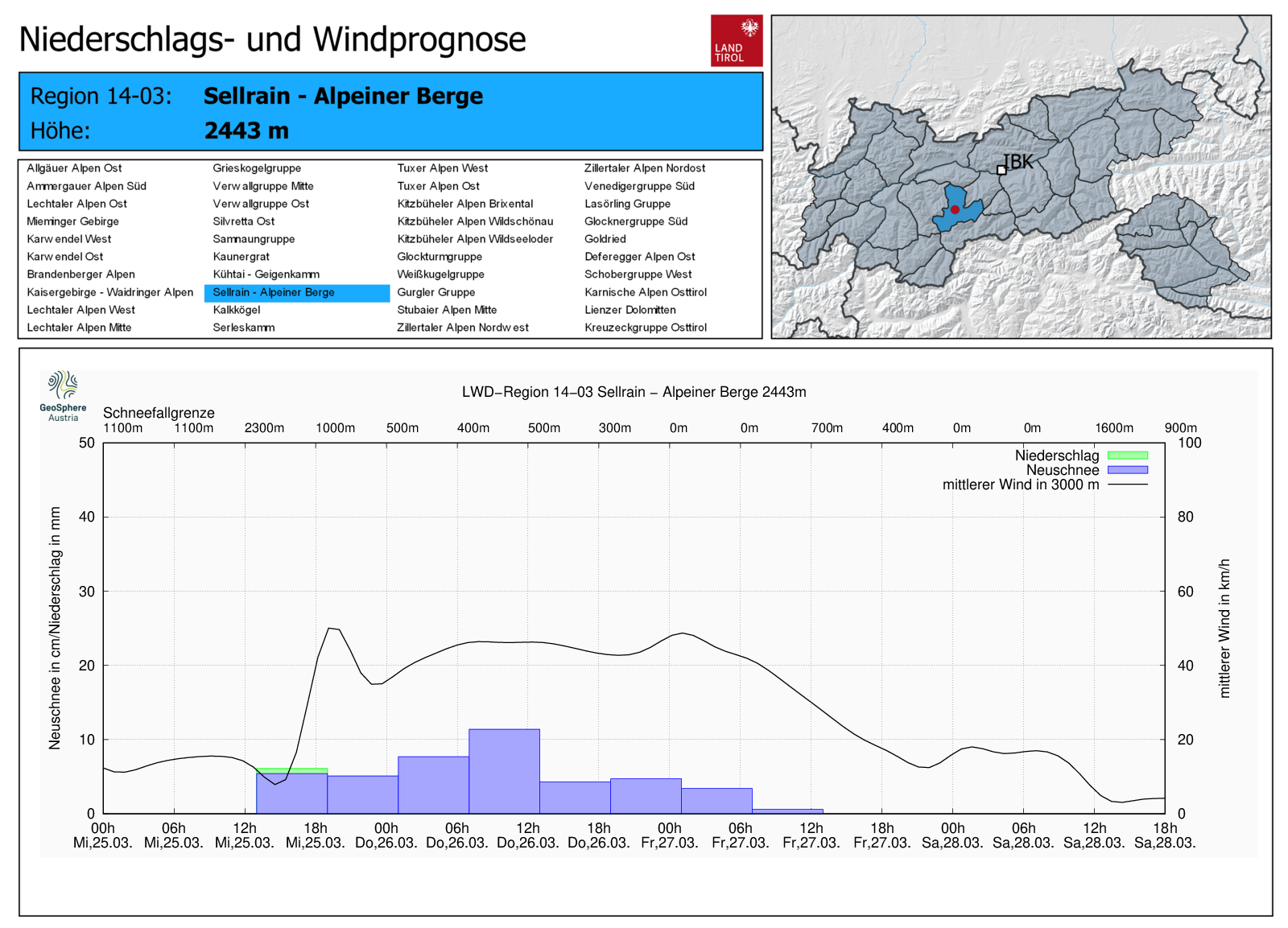Select Karwendel West region
This screenshot has height=928, width=1288.
(69, 239)
